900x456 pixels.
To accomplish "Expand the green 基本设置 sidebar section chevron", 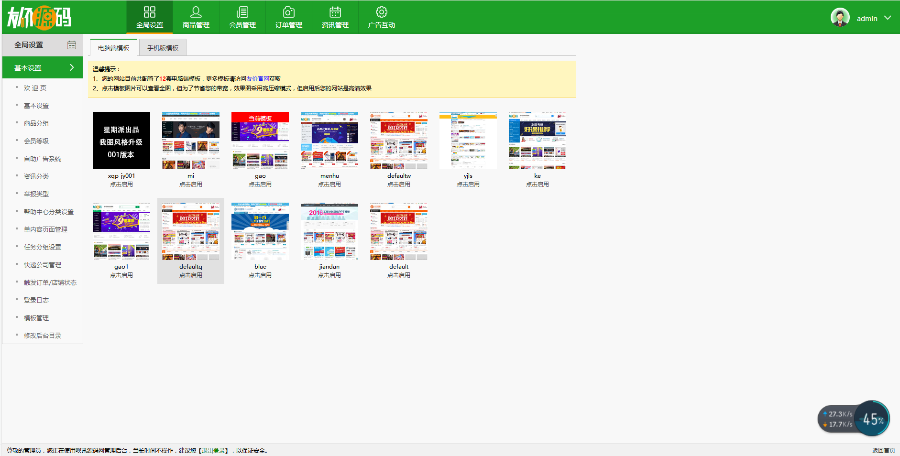I will point(71,68).
